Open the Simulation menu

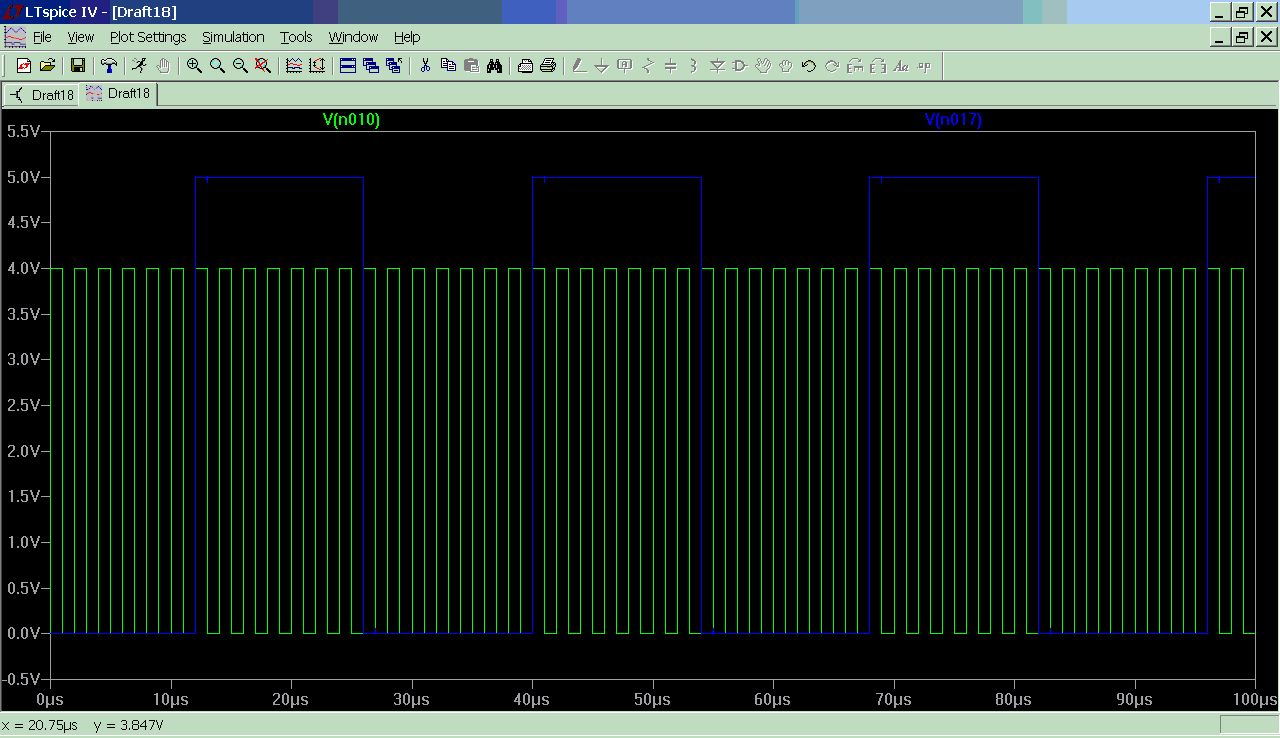233,37
